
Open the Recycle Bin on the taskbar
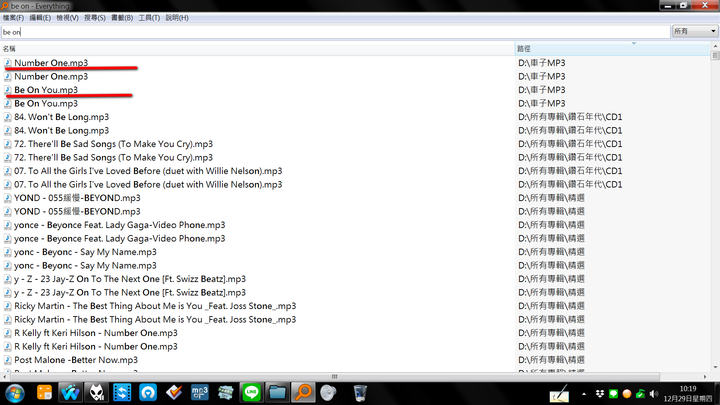(360, 393)
